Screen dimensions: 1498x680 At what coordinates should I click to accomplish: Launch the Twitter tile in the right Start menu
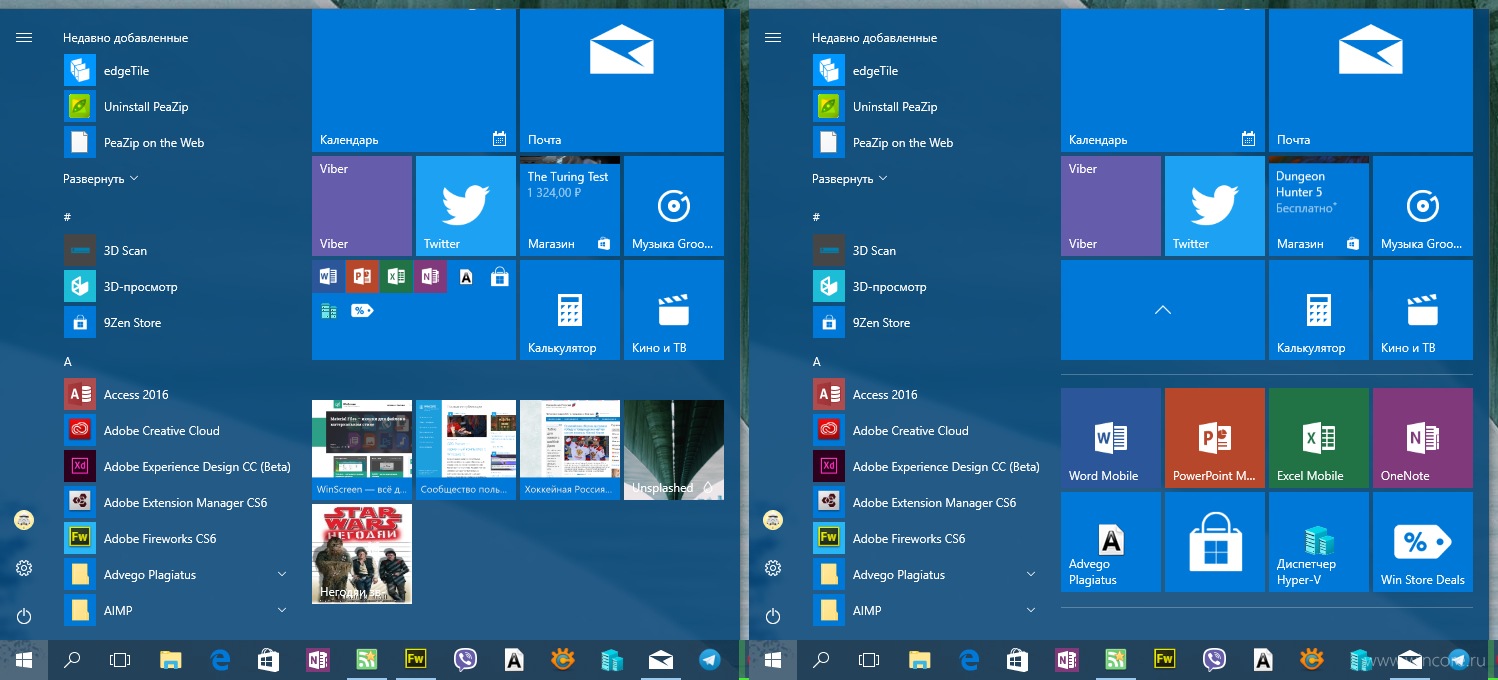pos(1215,206)
